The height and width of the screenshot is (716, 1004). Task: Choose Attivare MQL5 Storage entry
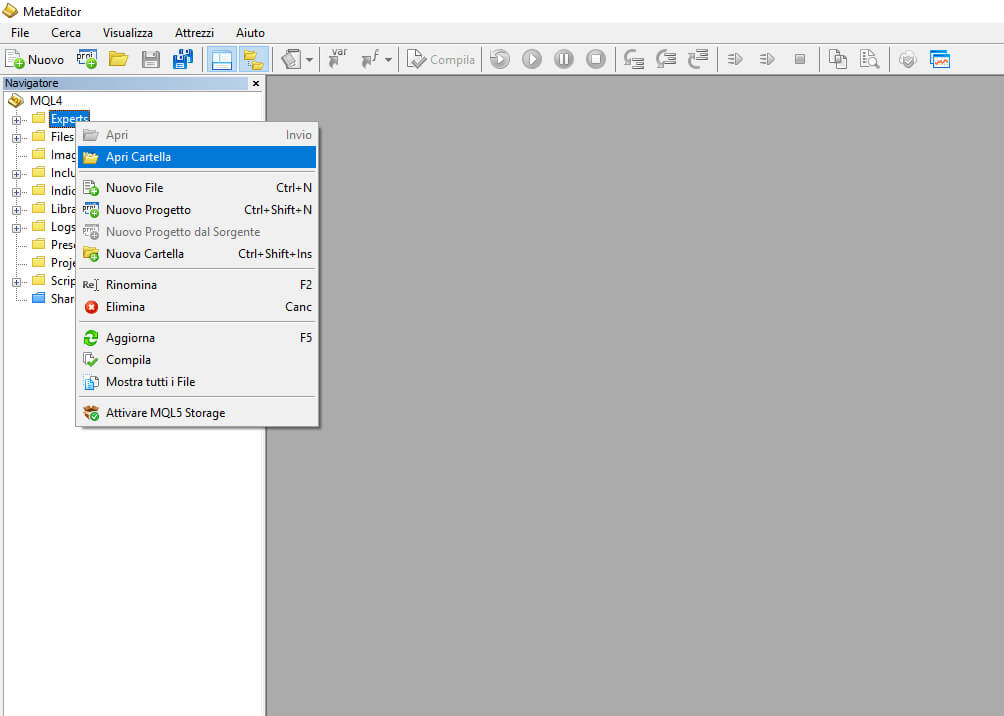(x=197, y=413)
